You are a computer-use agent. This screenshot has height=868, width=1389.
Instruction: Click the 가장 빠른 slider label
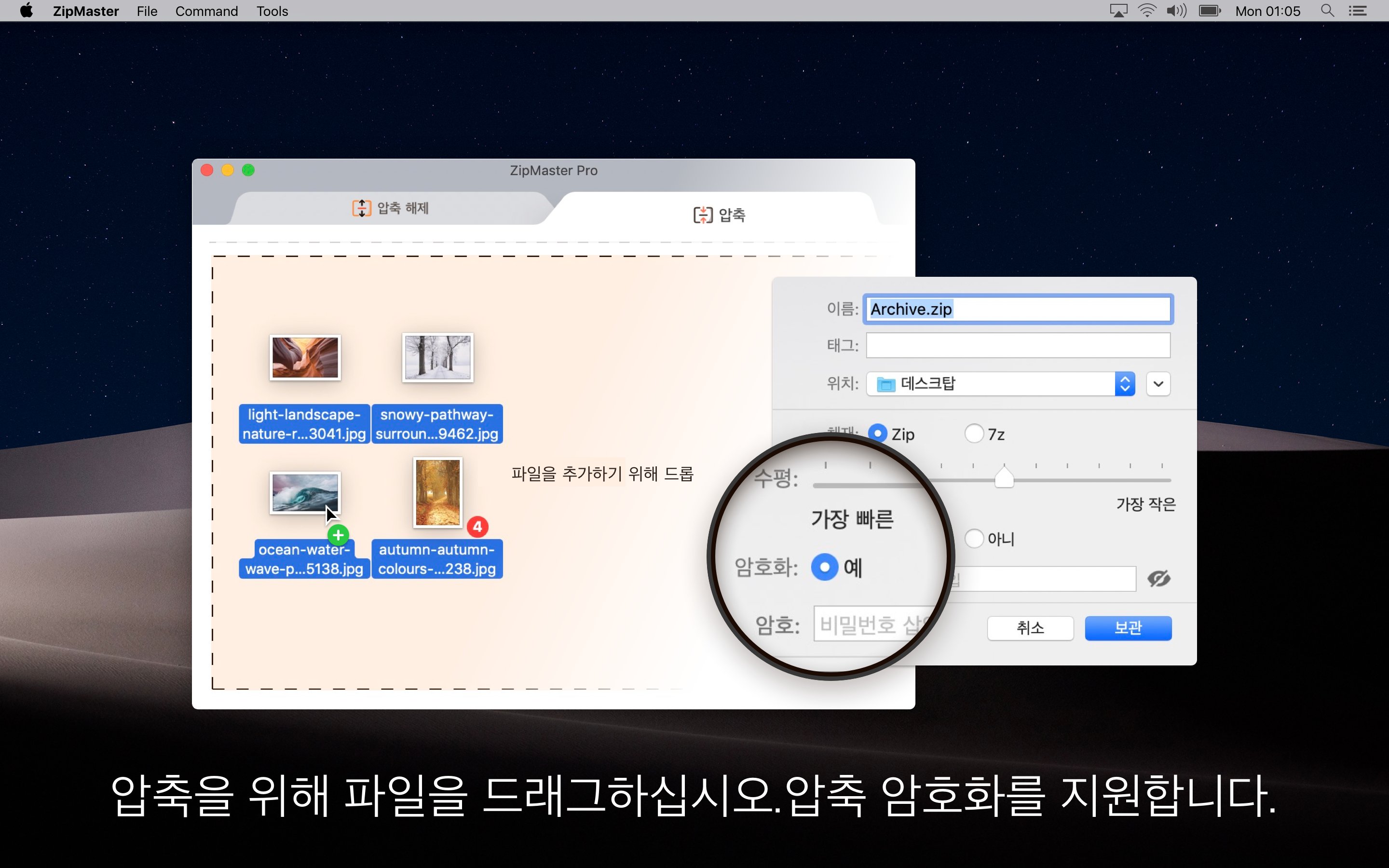[852, 519]
